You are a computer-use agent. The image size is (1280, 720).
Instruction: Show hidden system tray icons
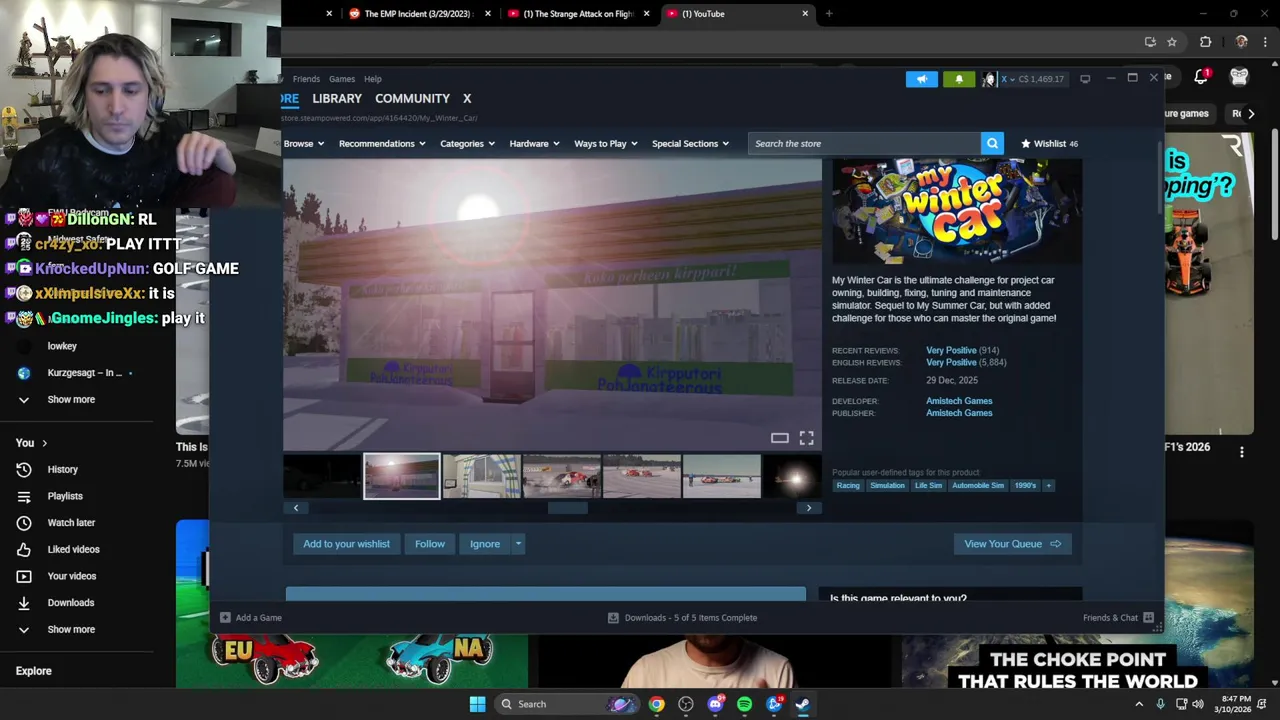point(1138,704)
